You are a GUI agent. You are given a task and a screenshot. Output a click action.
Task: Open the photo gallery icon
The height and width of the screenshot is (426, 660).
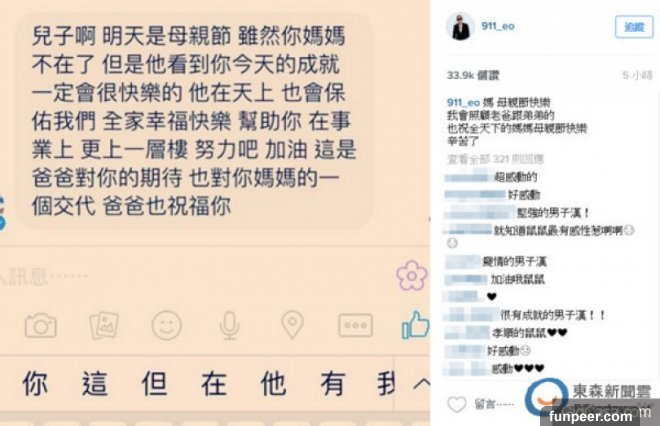click(104, 325)
